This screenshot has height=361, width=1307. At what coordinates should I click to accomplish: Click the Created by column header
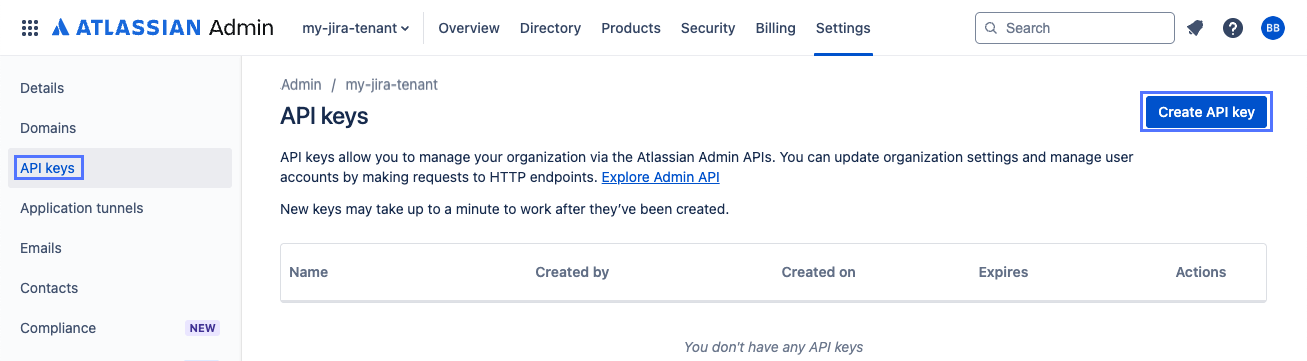[x=572, y=272]
